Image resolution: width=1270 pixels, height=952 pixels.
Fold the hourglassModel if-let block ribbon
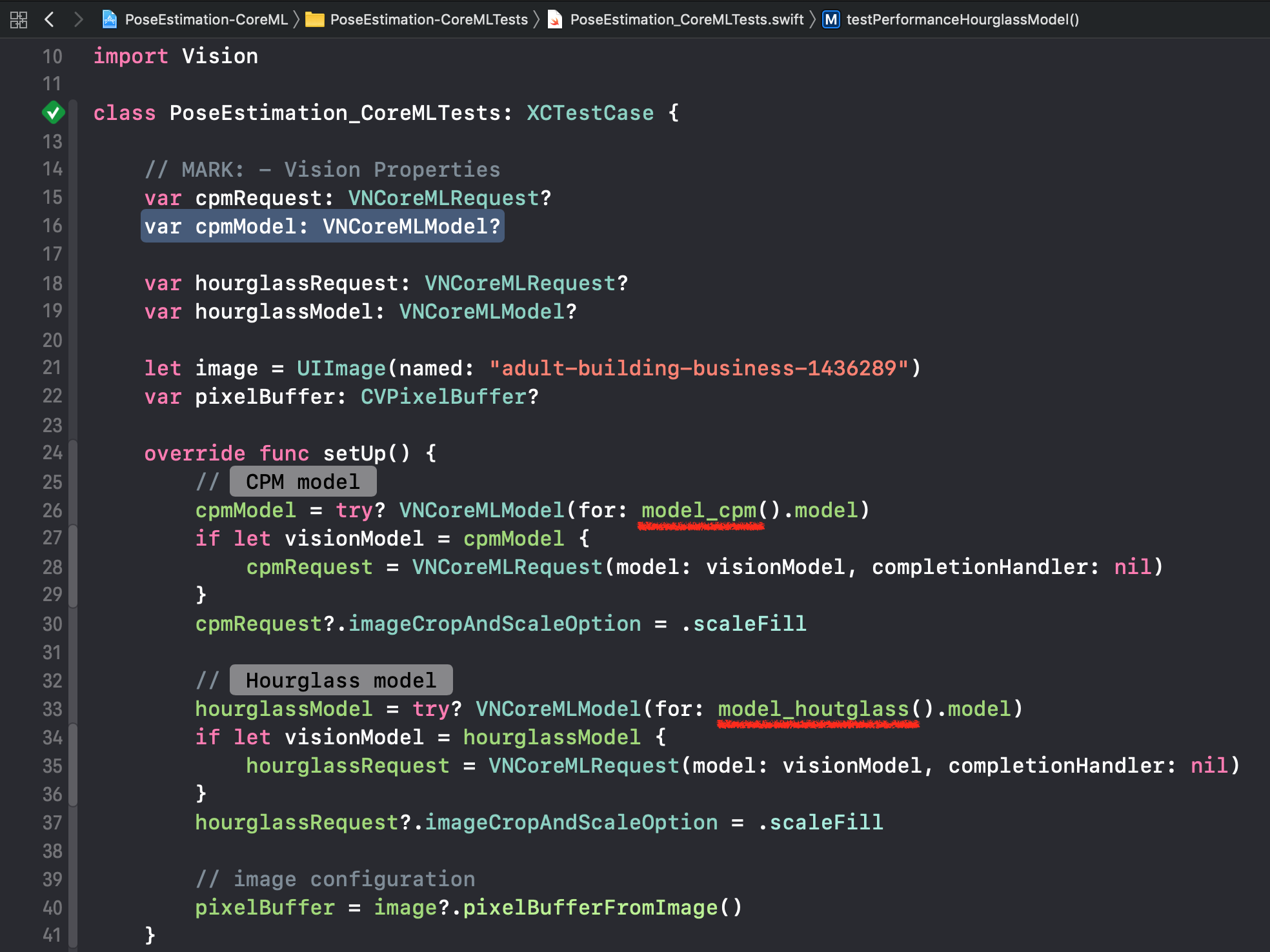tap(73, 765)
